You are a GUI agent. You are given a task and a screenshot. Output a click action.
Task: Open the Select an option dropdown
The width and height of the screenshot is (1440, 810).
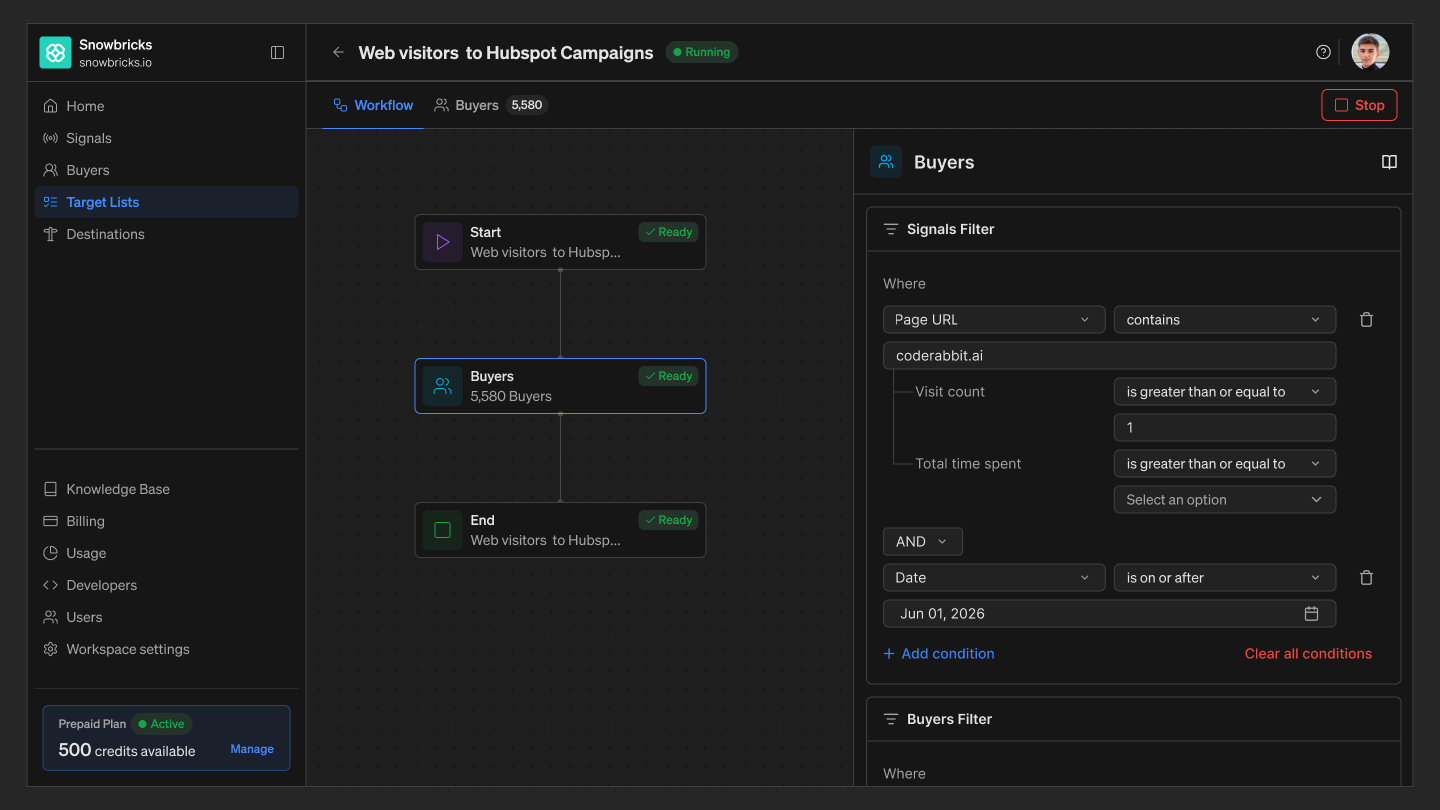[x=1225, y=500]
